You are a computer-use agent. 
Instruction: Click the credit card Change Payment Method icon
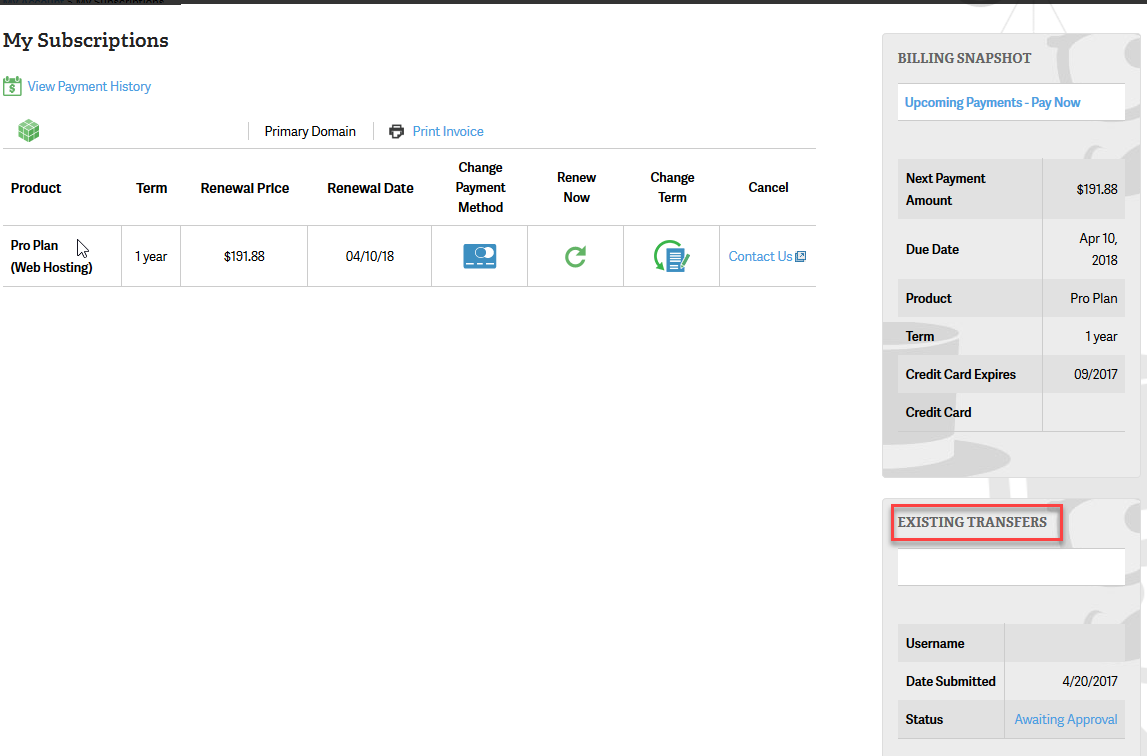tap(480, 257)
